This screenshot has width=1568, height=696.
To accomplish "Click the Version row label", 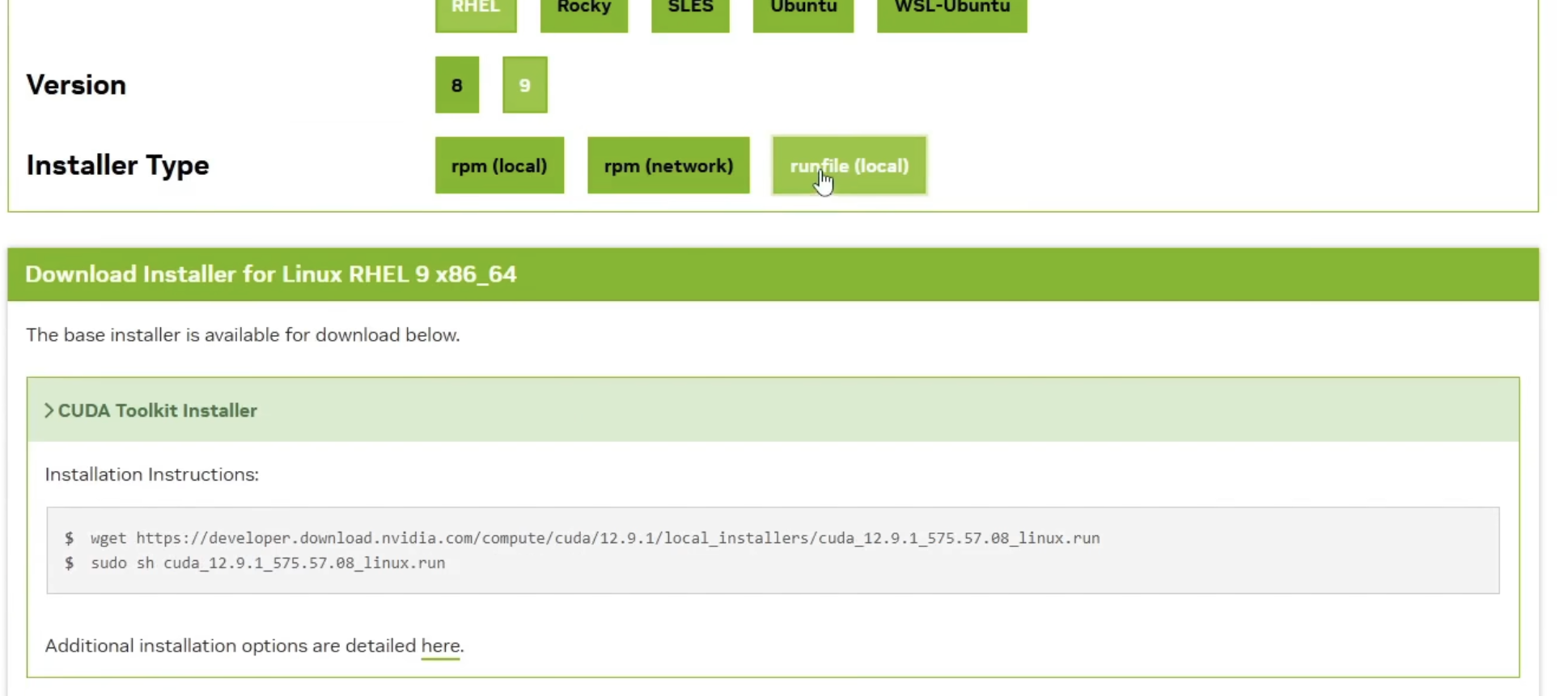I will (76, 85).
